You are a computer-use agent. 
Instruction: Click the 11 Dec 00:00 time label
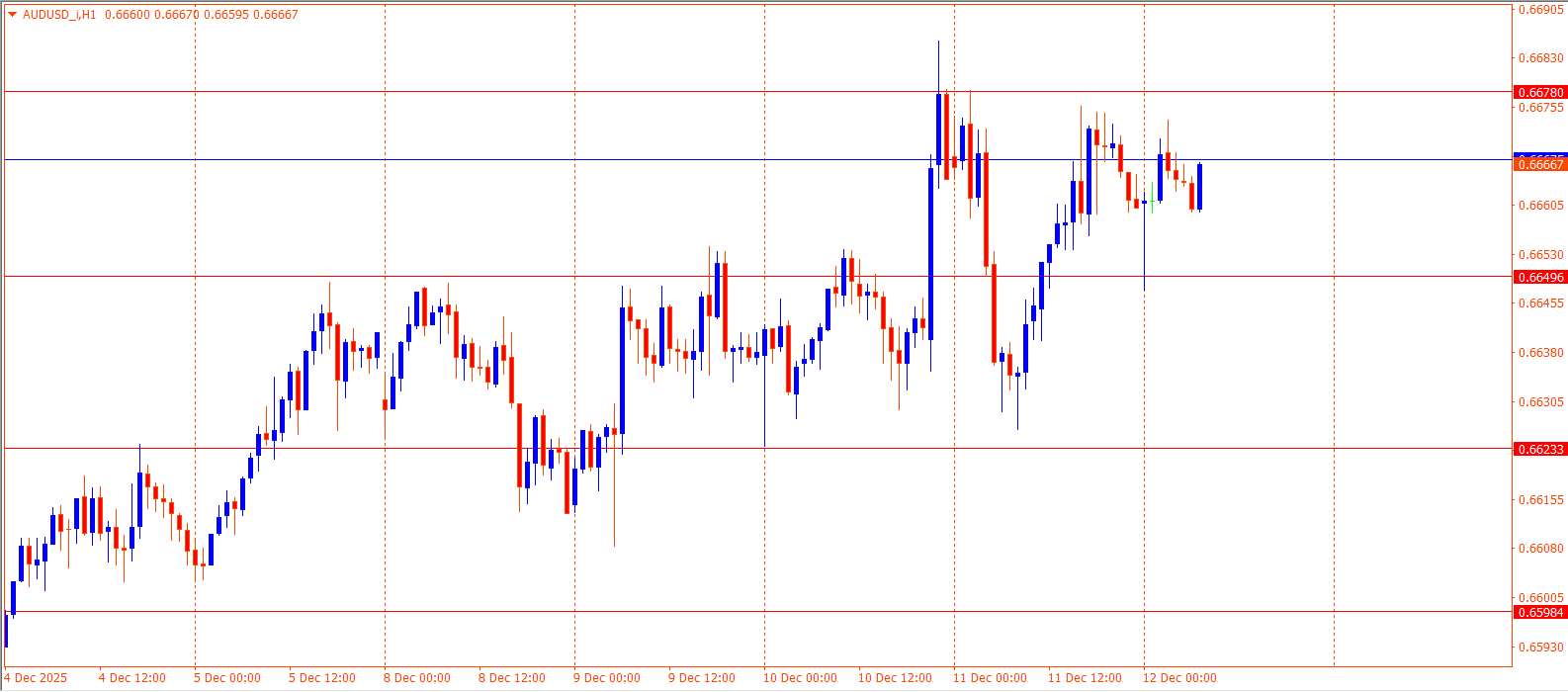tap(990, 678)
